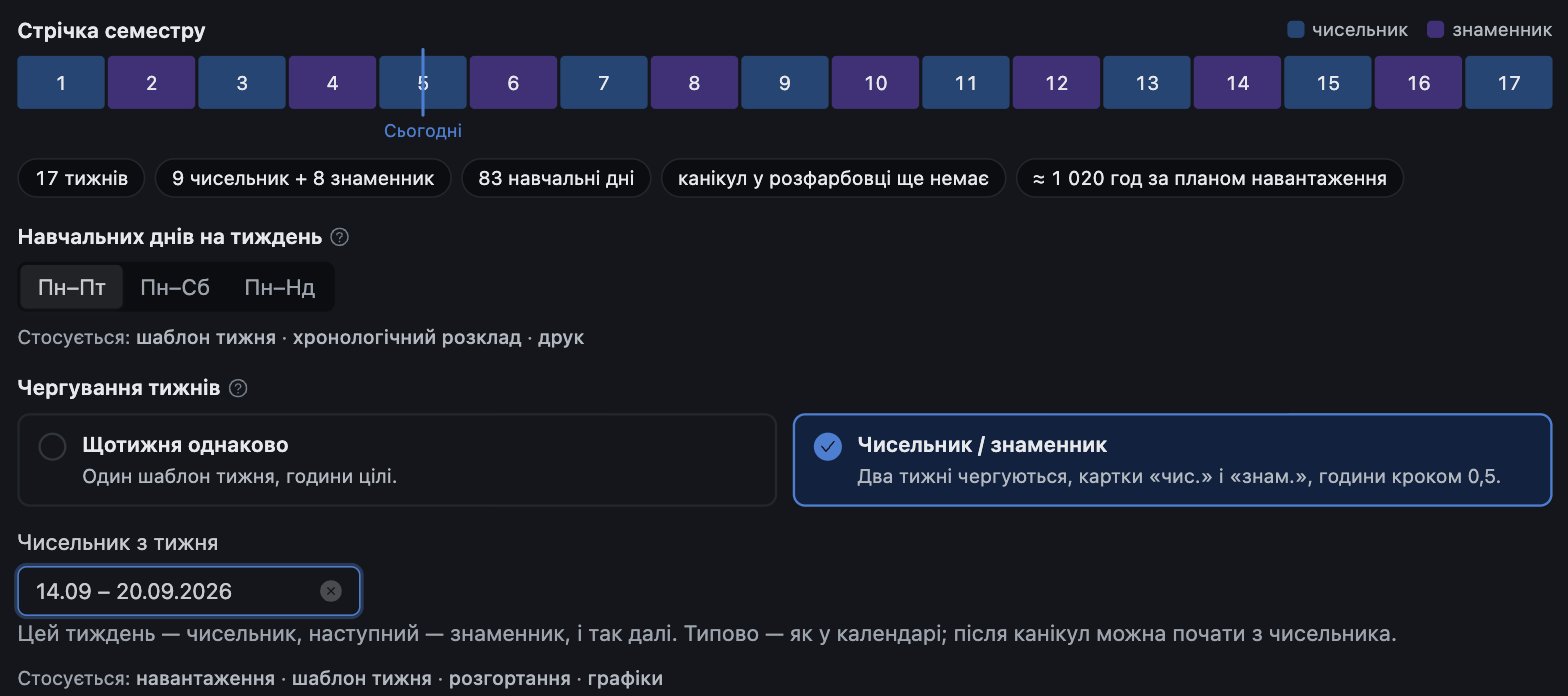Click the чисельник legend color swatch
Viewport: 1568px width, 696px height.
tap(1295, 30)
